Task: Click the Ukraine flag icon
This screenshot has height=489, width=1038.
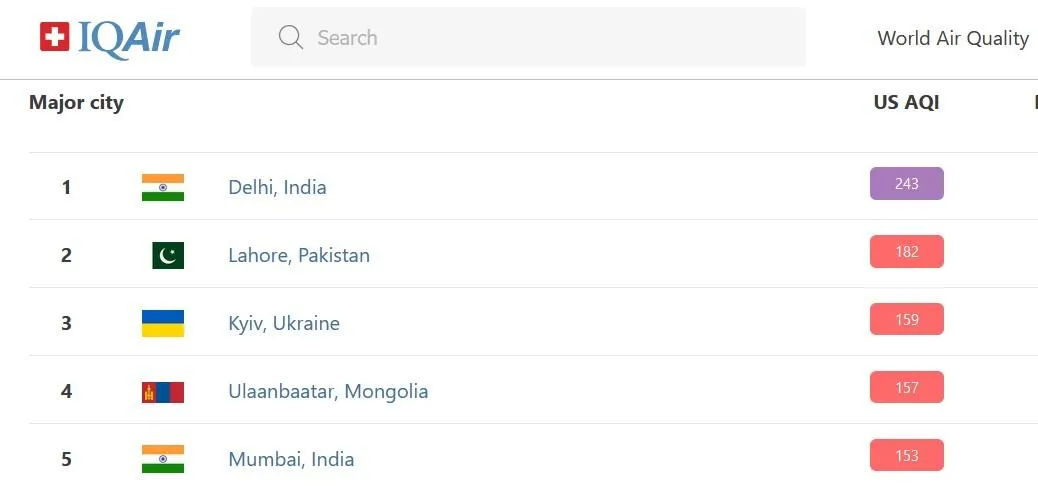Action: point(163,324)
